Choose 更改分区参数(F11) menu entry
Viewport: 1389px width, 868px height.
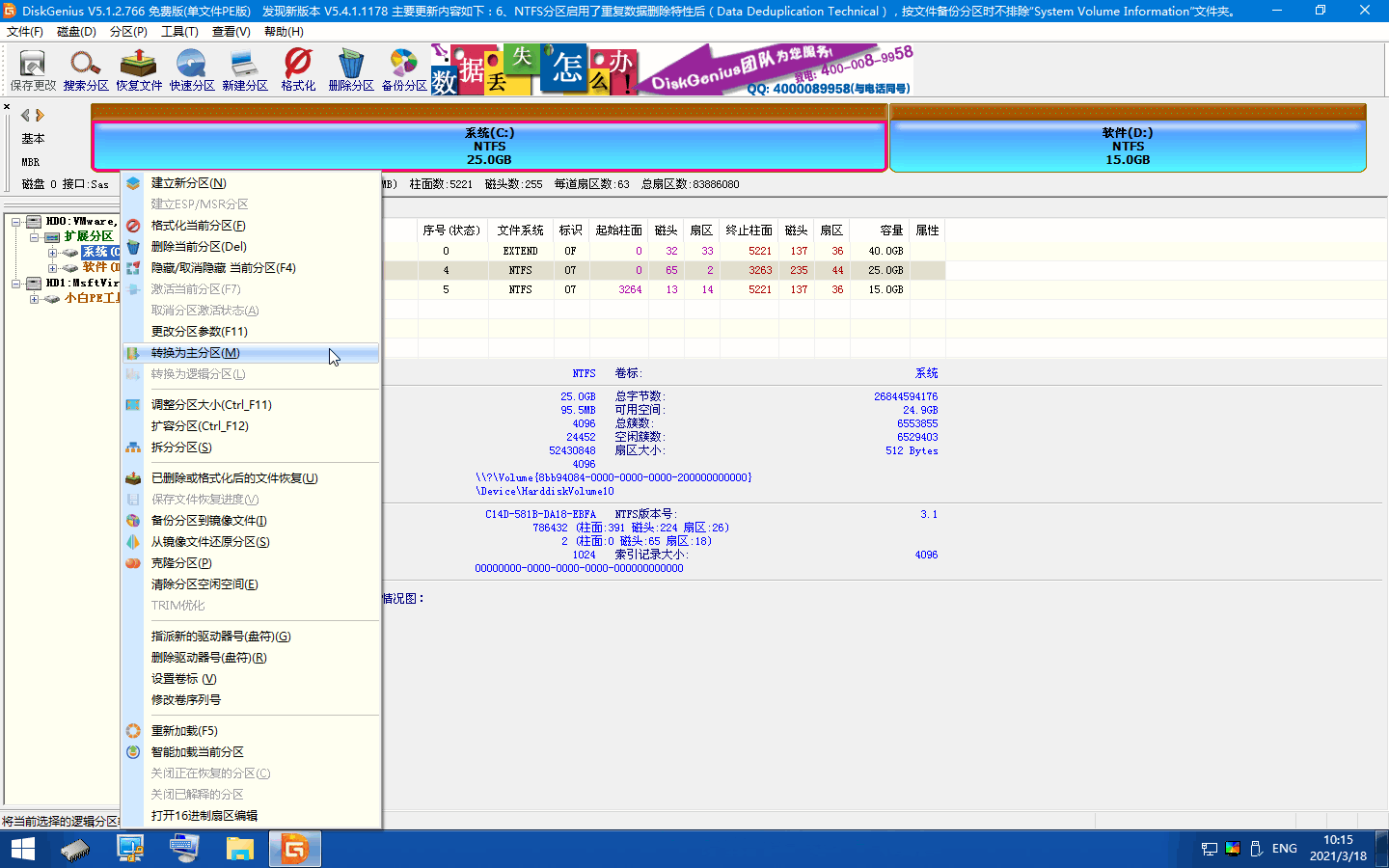(251, 332)
